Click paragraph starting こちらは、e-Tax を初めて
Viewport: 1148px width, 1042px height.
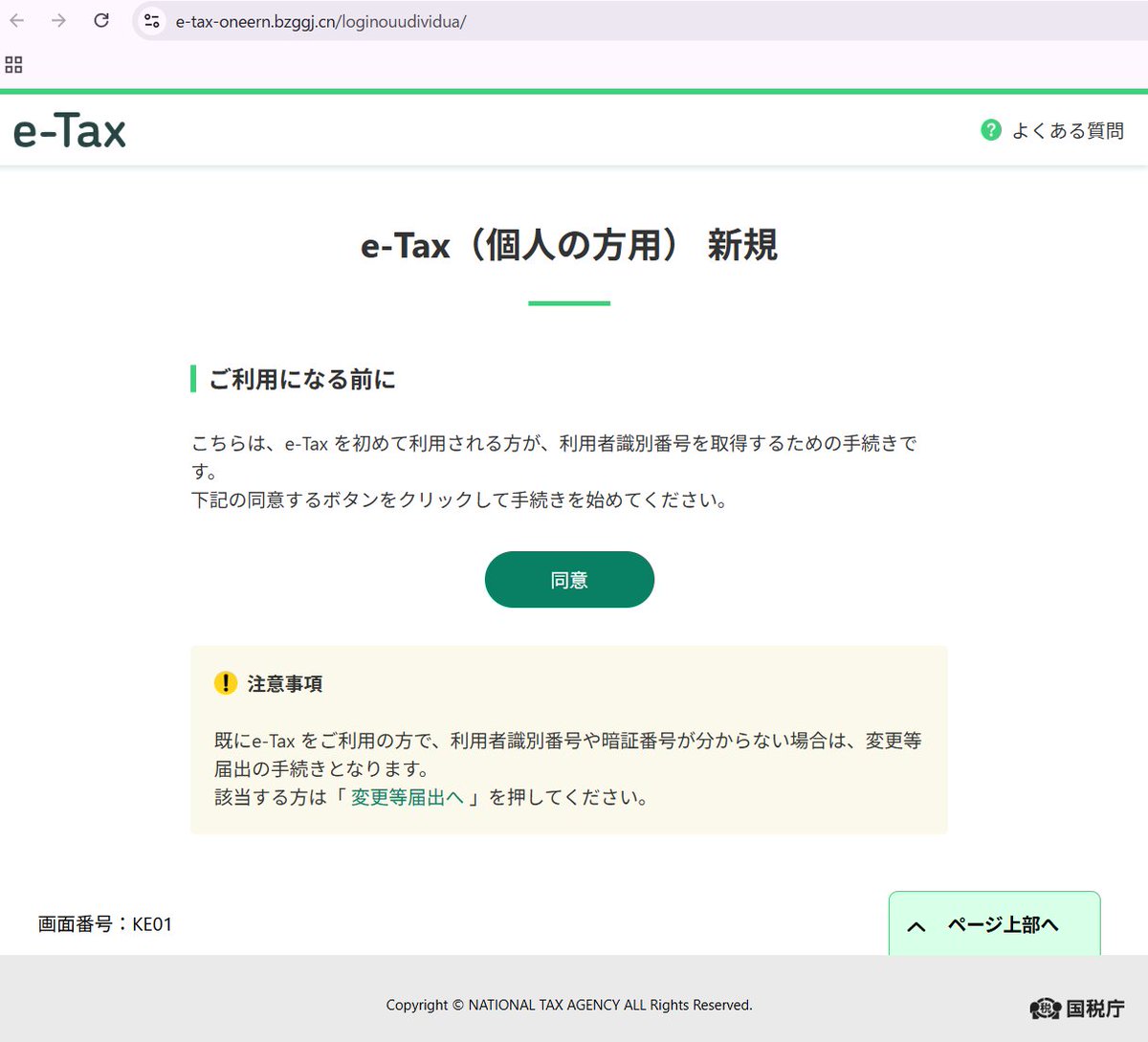coord(555,456)
